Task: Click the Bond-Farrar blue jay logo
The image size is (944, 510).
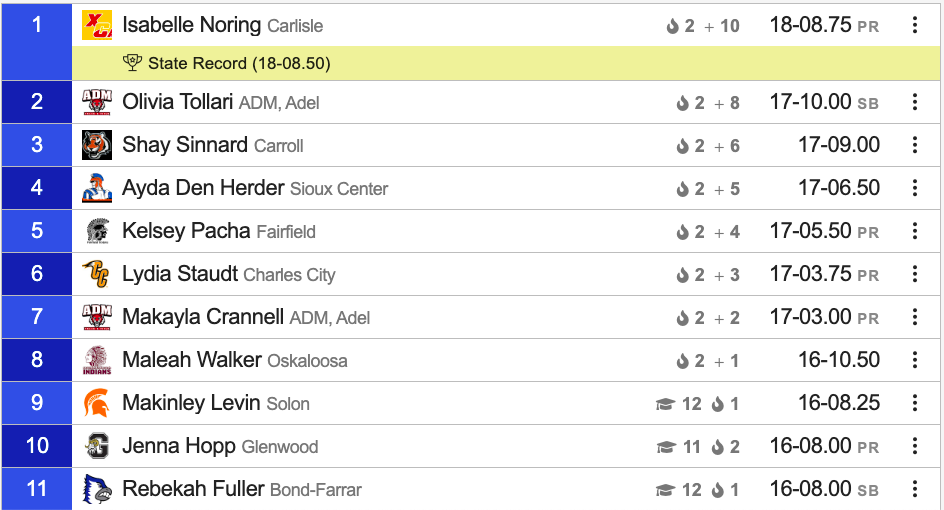Action: click(x=97, y=489)
